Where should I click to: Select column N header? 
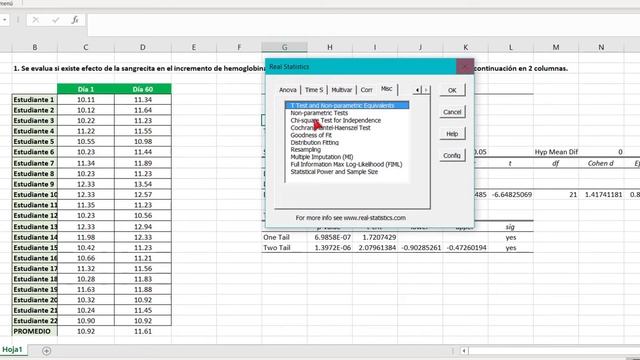[x=601, y=47]
